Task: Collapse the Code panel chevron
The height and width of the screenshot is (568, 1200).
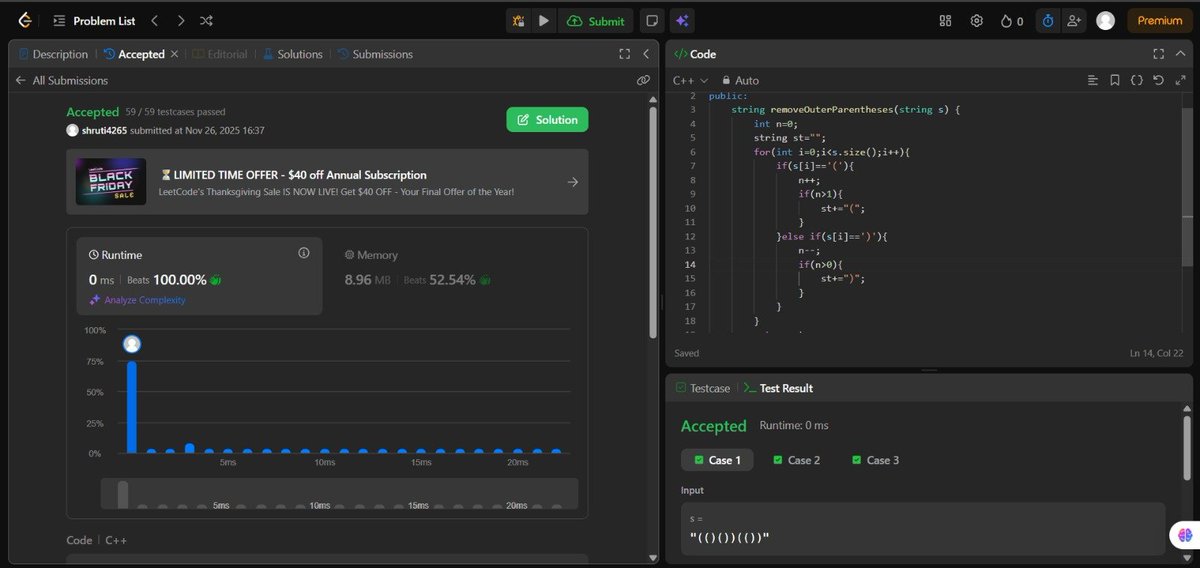Action: coord(1179,54)
